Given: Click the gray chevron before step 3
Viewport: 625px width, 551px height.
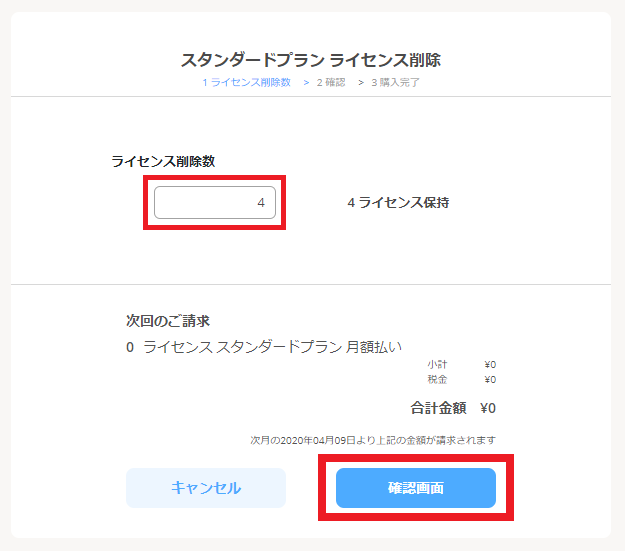Looking at the screenshot, I should [361, 83].
